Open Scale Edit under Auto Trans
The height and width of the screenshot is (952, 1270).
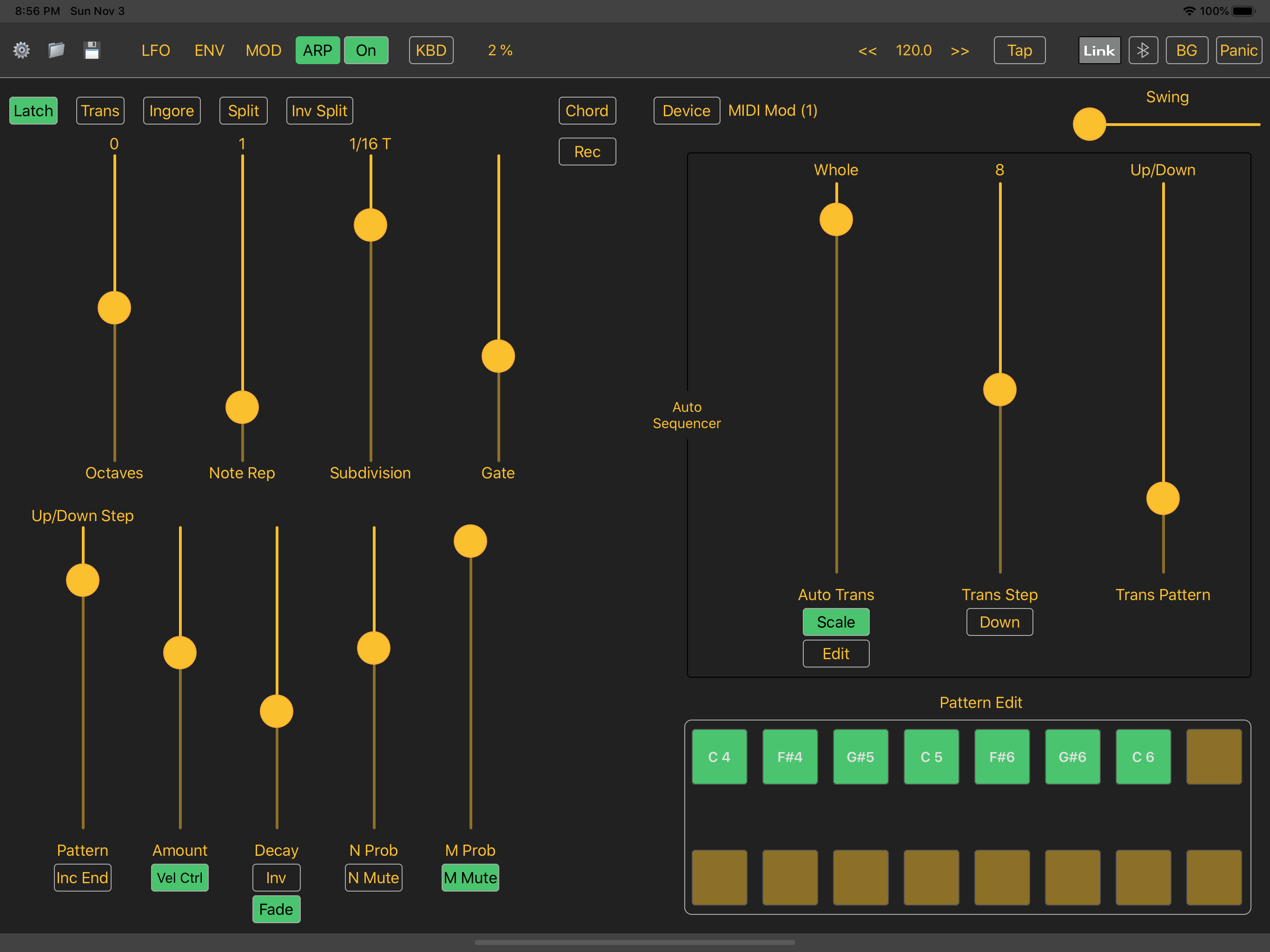835,654
